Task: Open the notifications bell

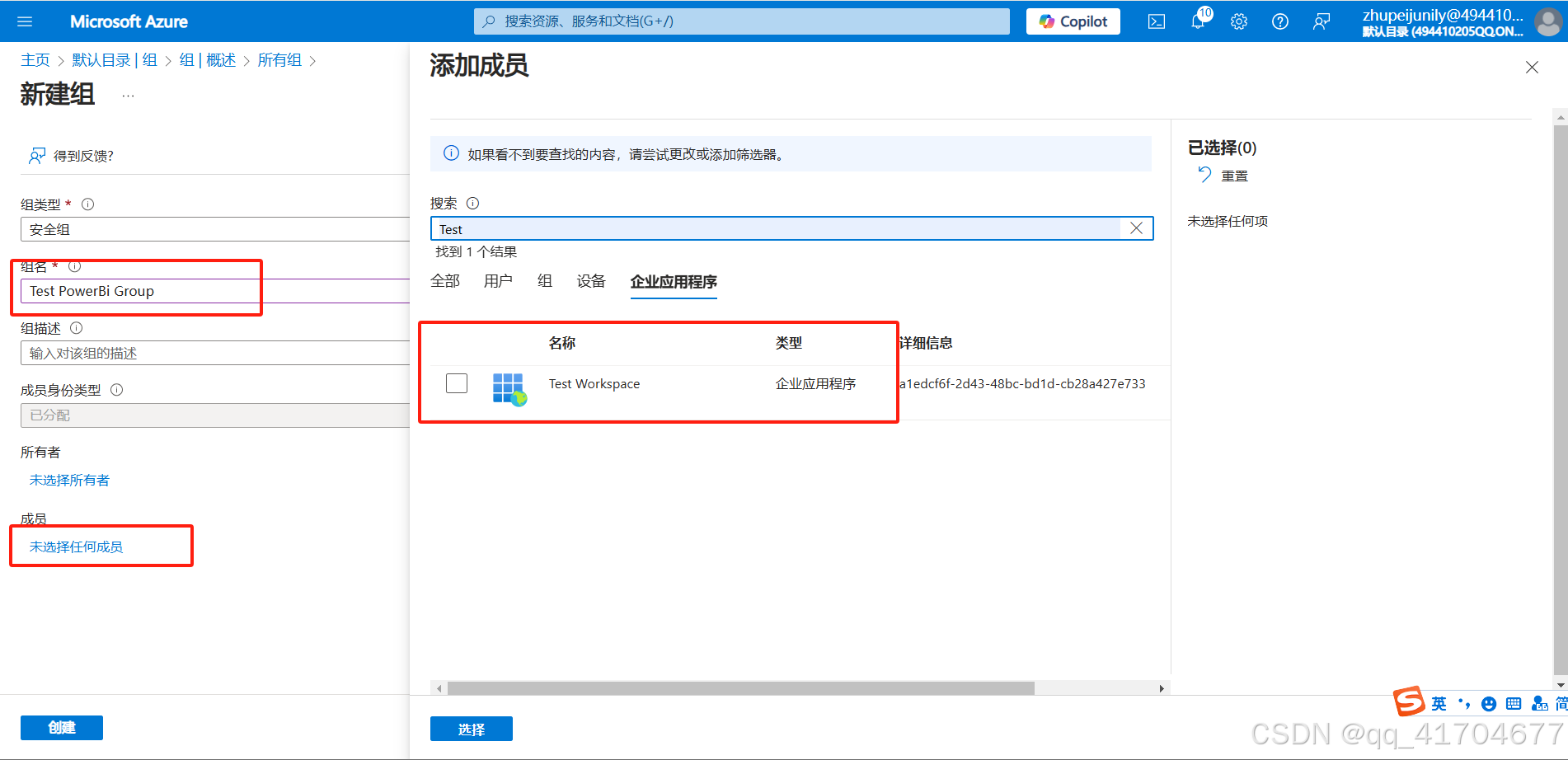Action: (1197, 21)
